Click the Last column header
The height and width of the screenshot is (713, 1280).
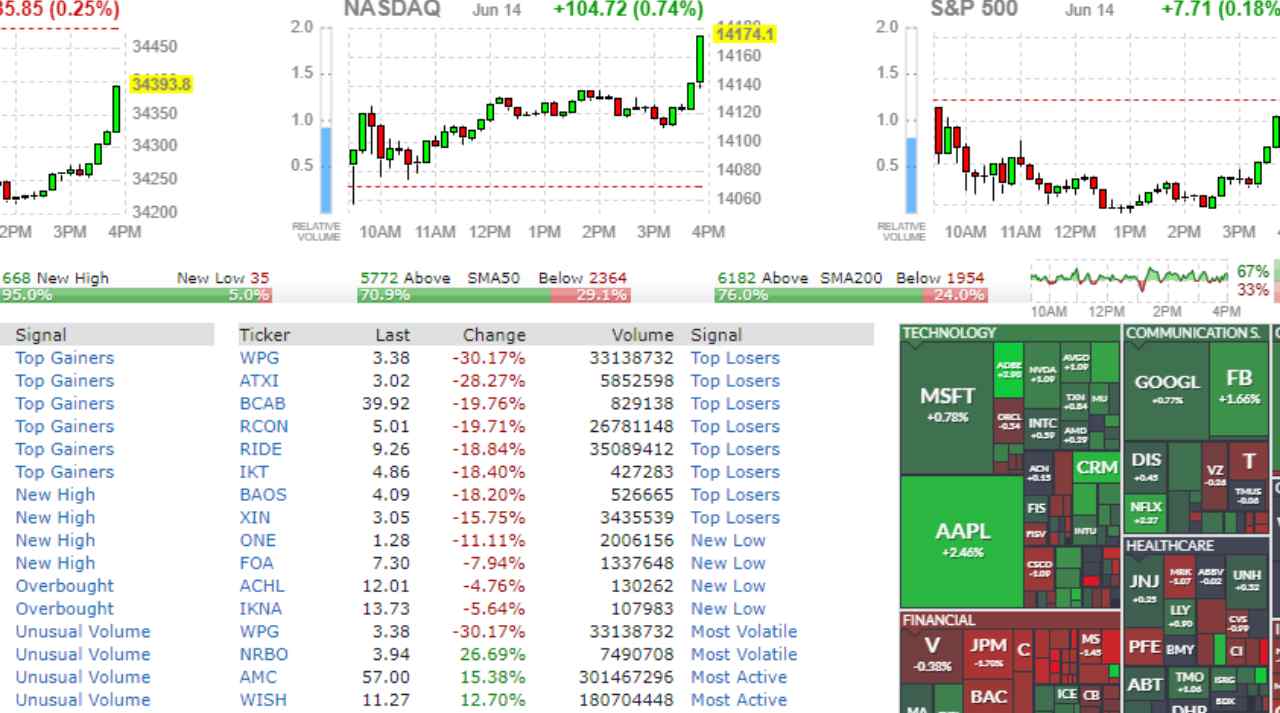pyautogui.click(x=393, y=335)
